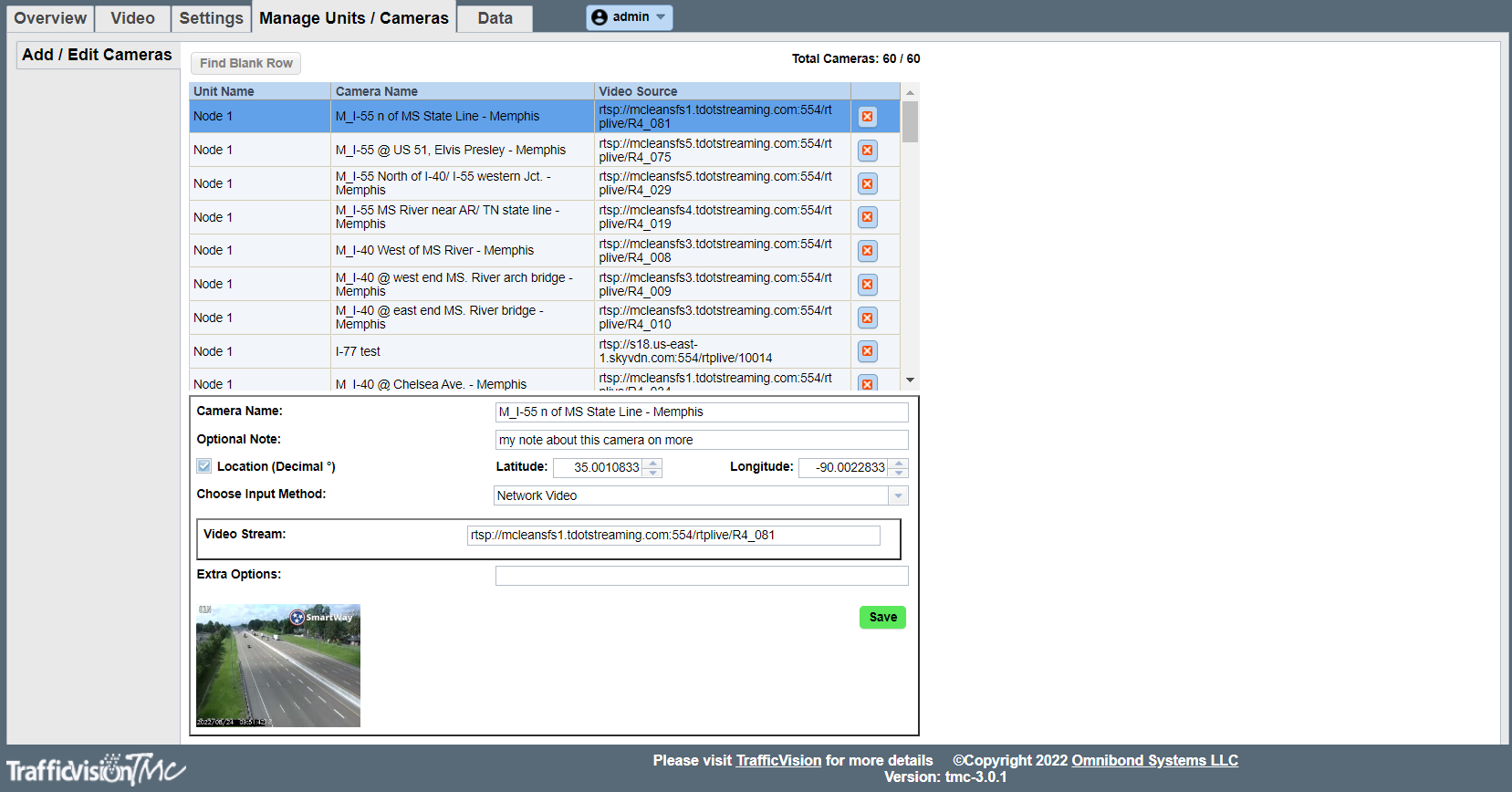1512x792 pixels.
Task: Open the Choose Input Method dropdown
Action: (898, 495)
